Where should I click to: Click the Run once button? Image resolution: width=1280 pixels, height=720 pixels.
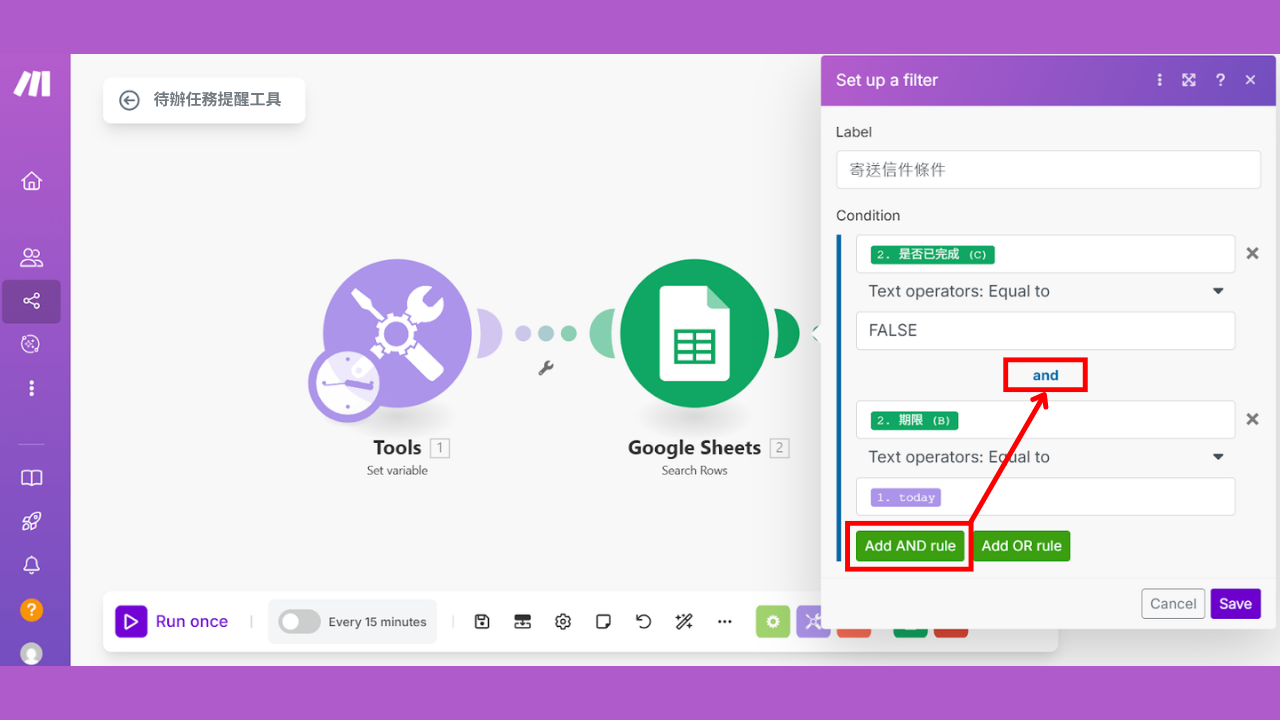coord(172,622)
